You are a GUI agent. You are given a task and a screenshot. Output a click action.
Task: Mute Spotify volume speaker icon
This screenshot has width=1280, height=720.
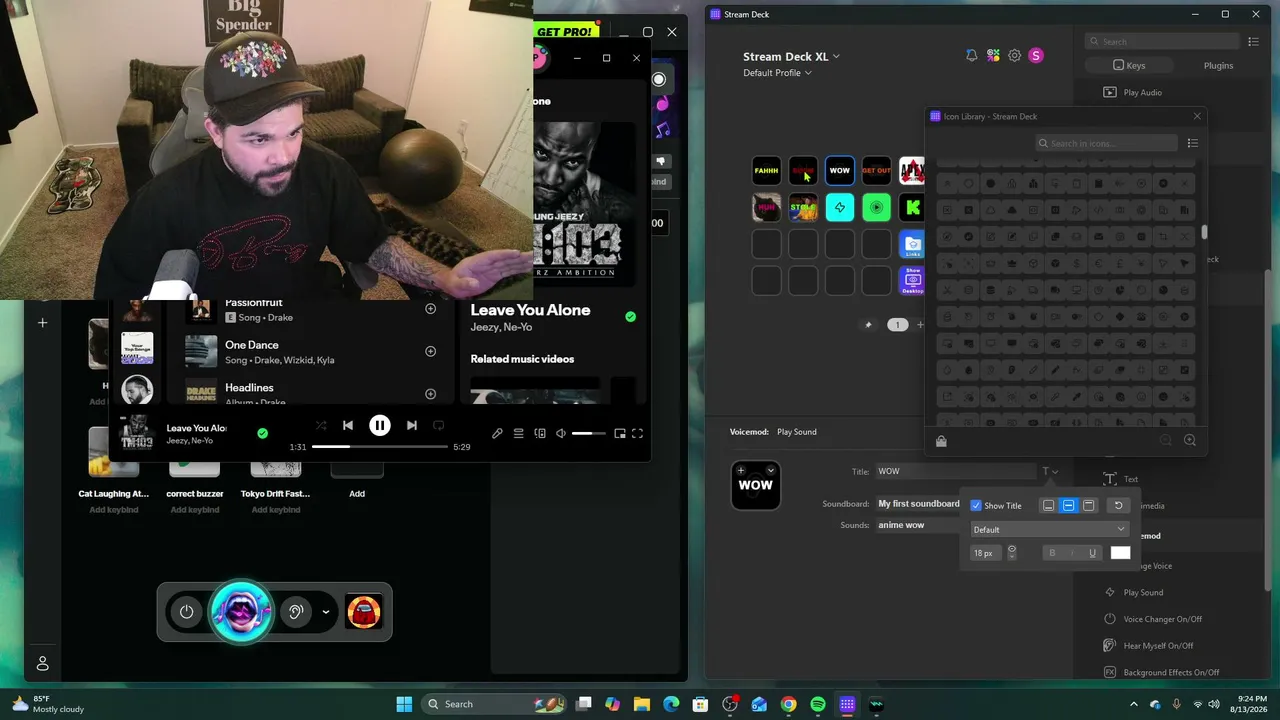561,433
